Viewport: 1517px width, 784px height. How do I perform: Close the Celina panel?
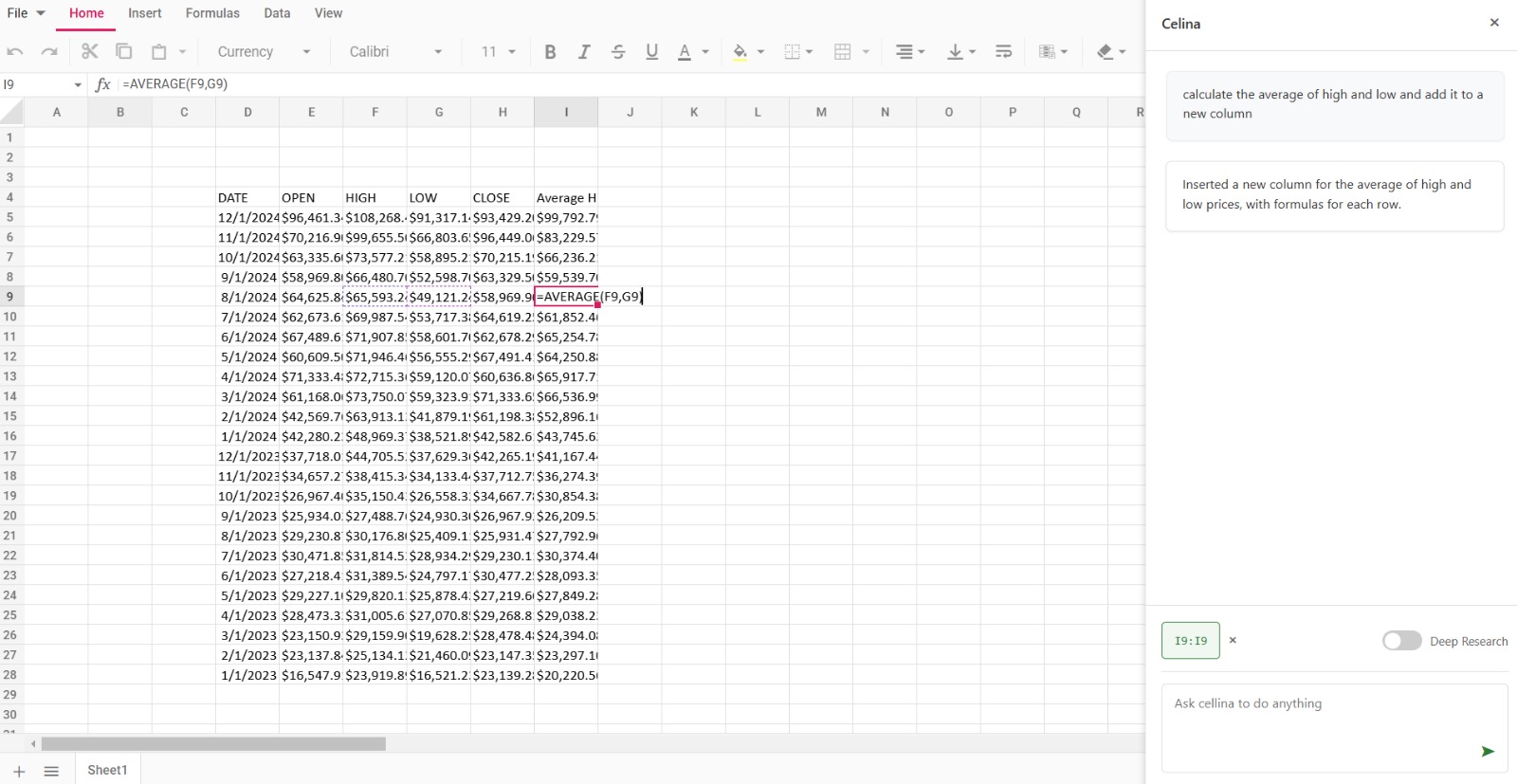tap(1494, 23)
